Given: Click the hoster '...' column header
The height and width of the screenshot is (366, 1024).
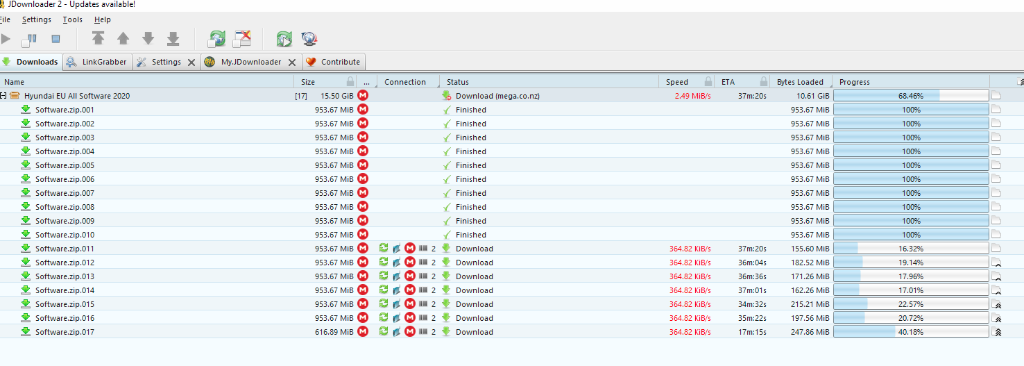Looking at the screenshot, I should 366,82.
